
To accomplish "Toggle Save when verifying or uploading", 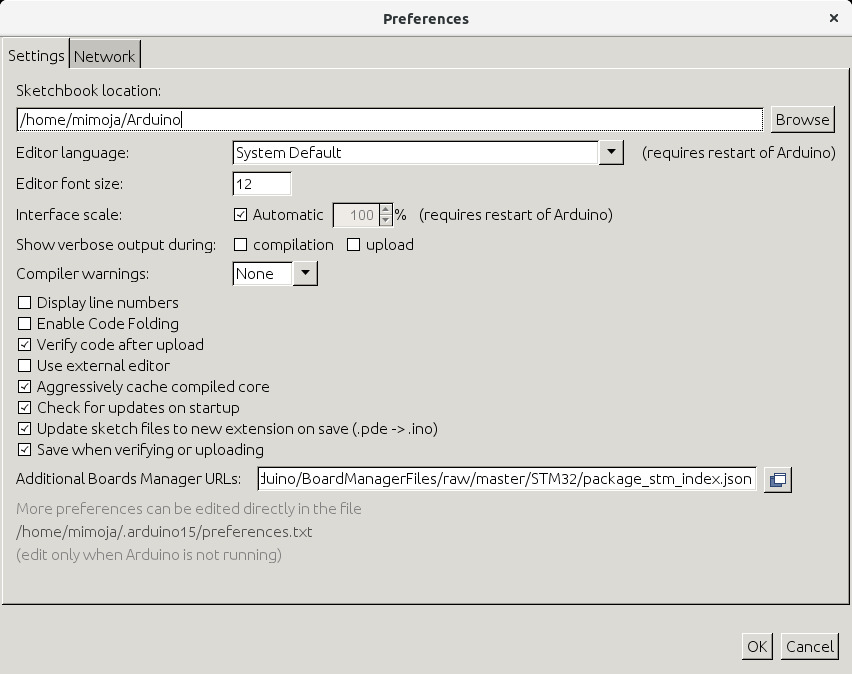I will [25, 450].
